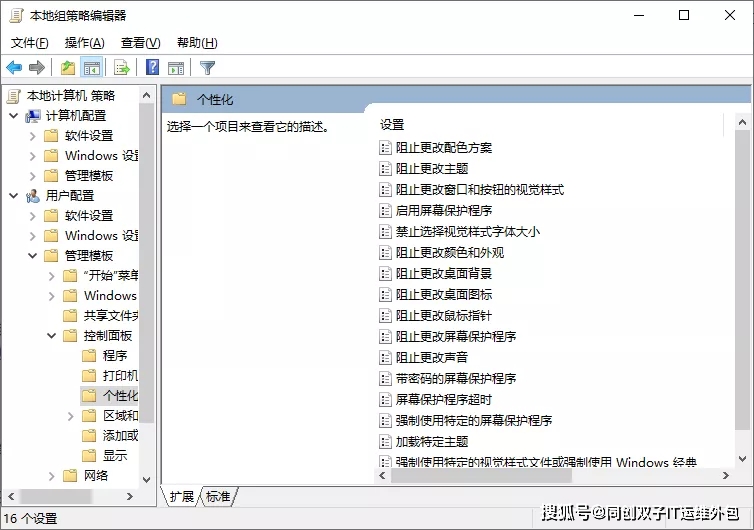Open Help with the question mark icon
Viewport: 754px width, 530px height.
(152, 67)
